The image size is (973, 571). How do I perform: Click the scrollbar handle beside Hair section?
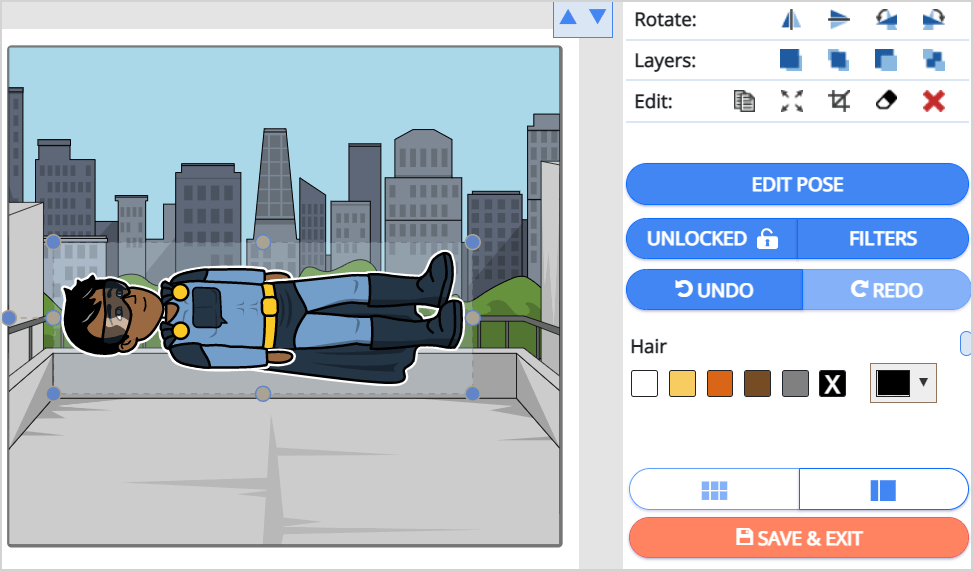tap(966, 344)
